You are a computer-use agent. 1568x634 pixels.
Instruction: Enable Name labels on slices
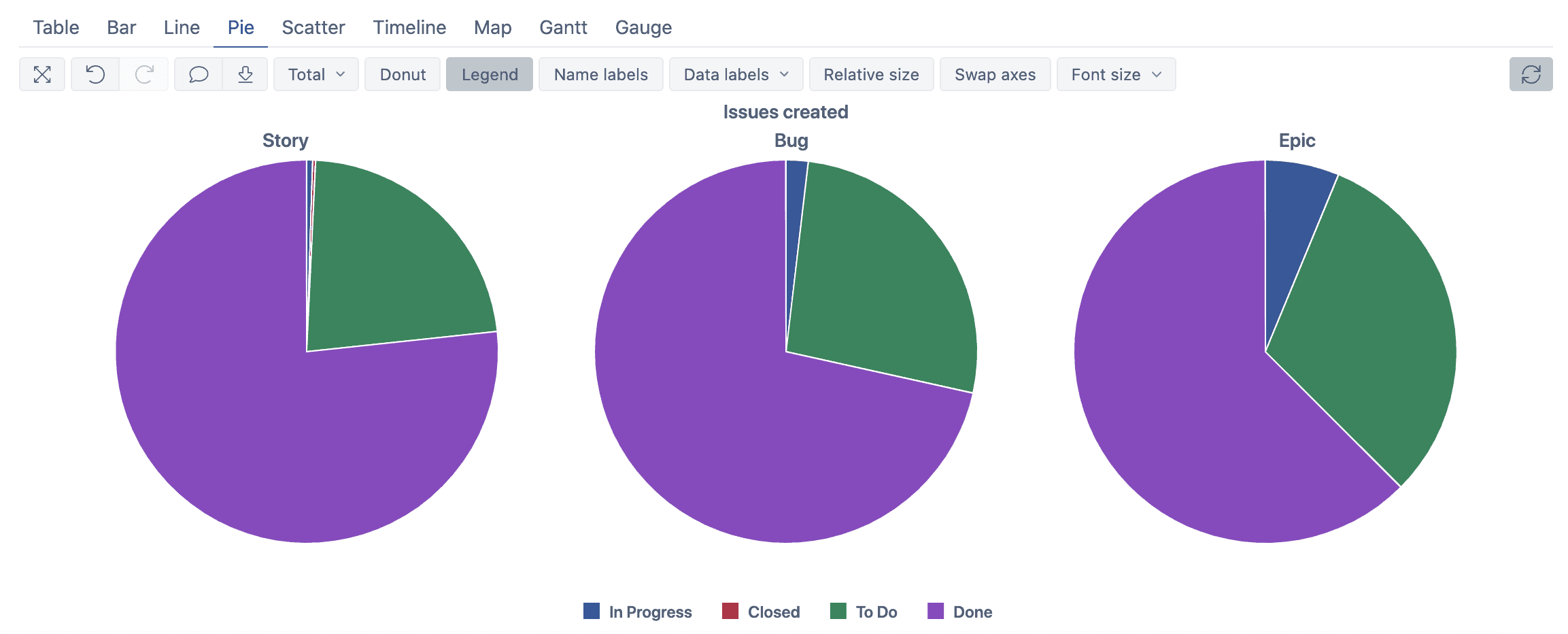600,74
